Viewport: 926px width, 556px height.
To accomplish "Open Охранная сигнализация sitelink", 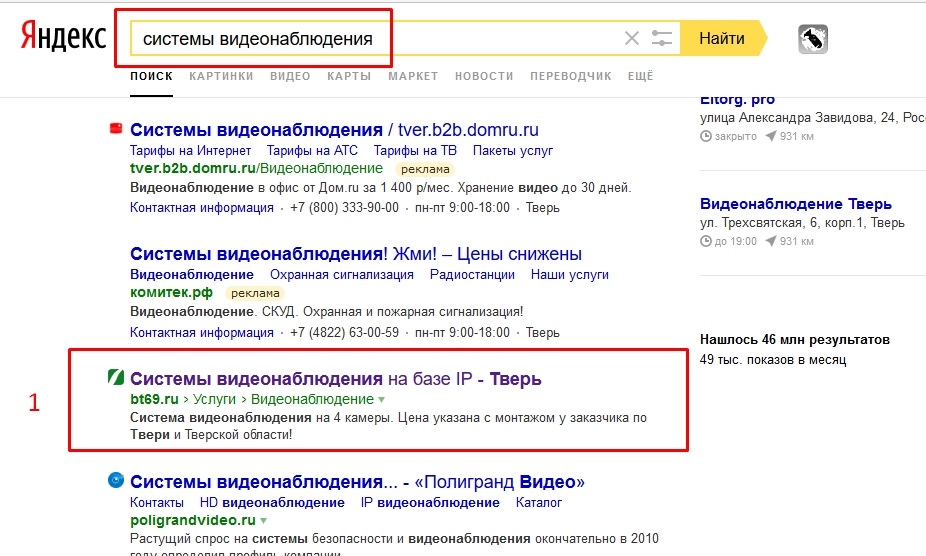I will 342,275.
